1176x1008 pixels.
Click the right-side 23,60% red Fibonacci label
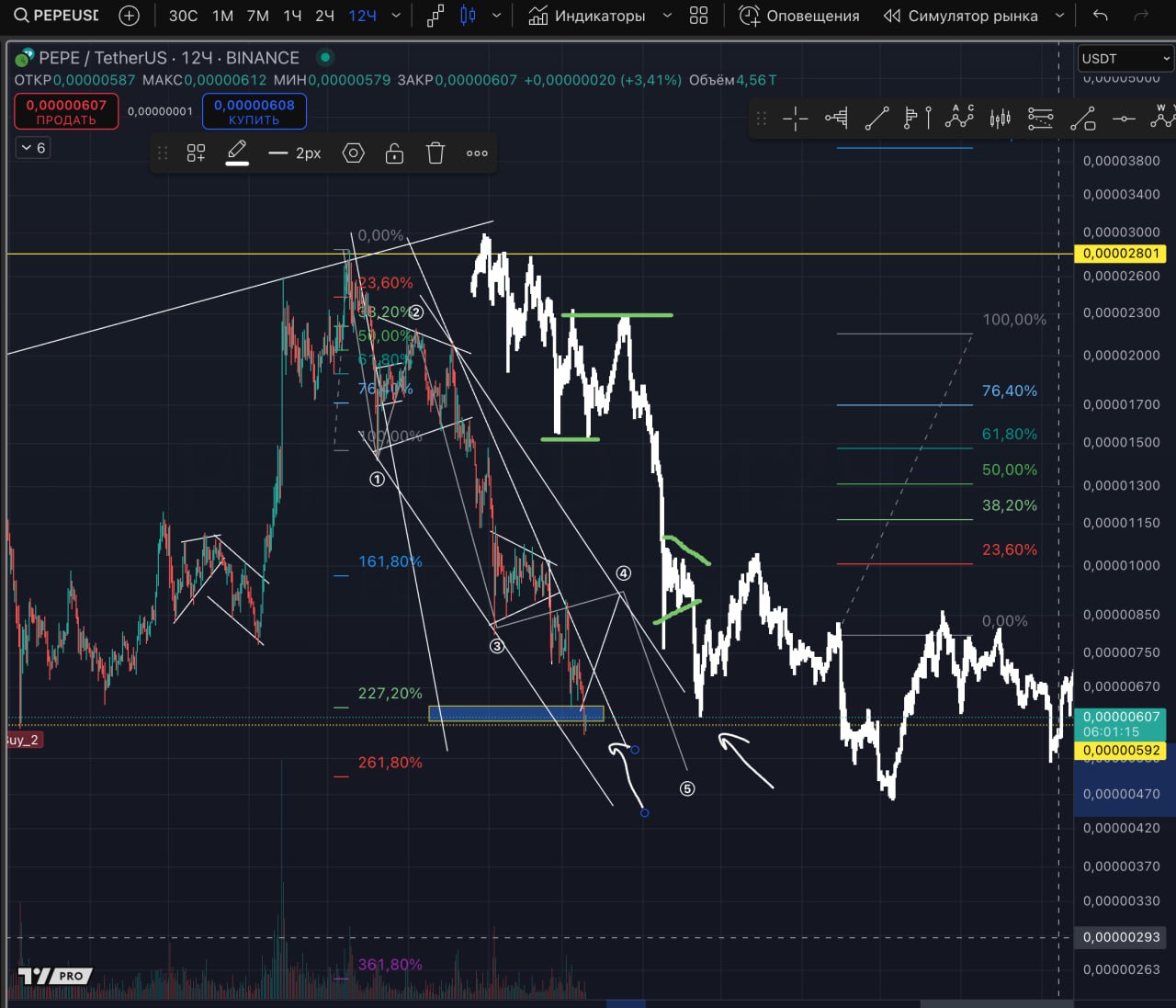point(1010,549)
